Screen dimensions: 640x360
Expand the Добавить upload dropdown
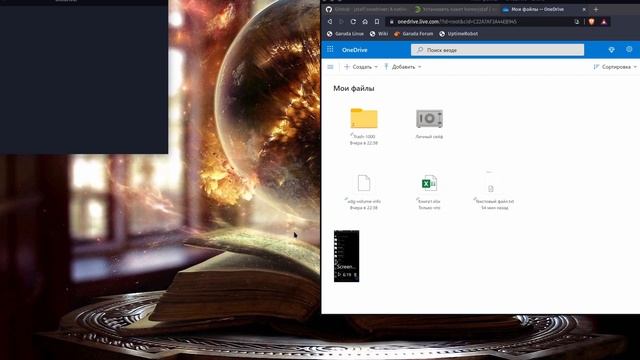[402, 67]
